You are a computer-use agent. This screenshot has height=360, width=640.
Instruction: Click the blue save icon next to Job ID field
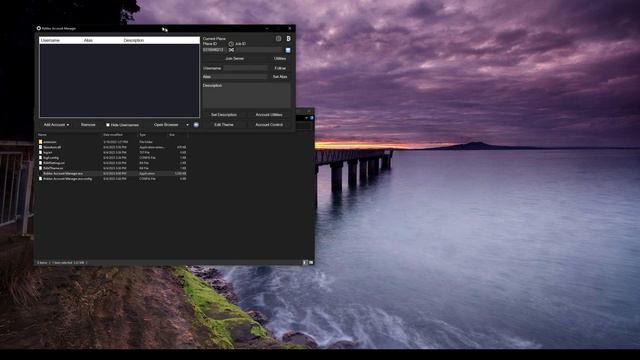pyautogui.click(x=288, y=50)
